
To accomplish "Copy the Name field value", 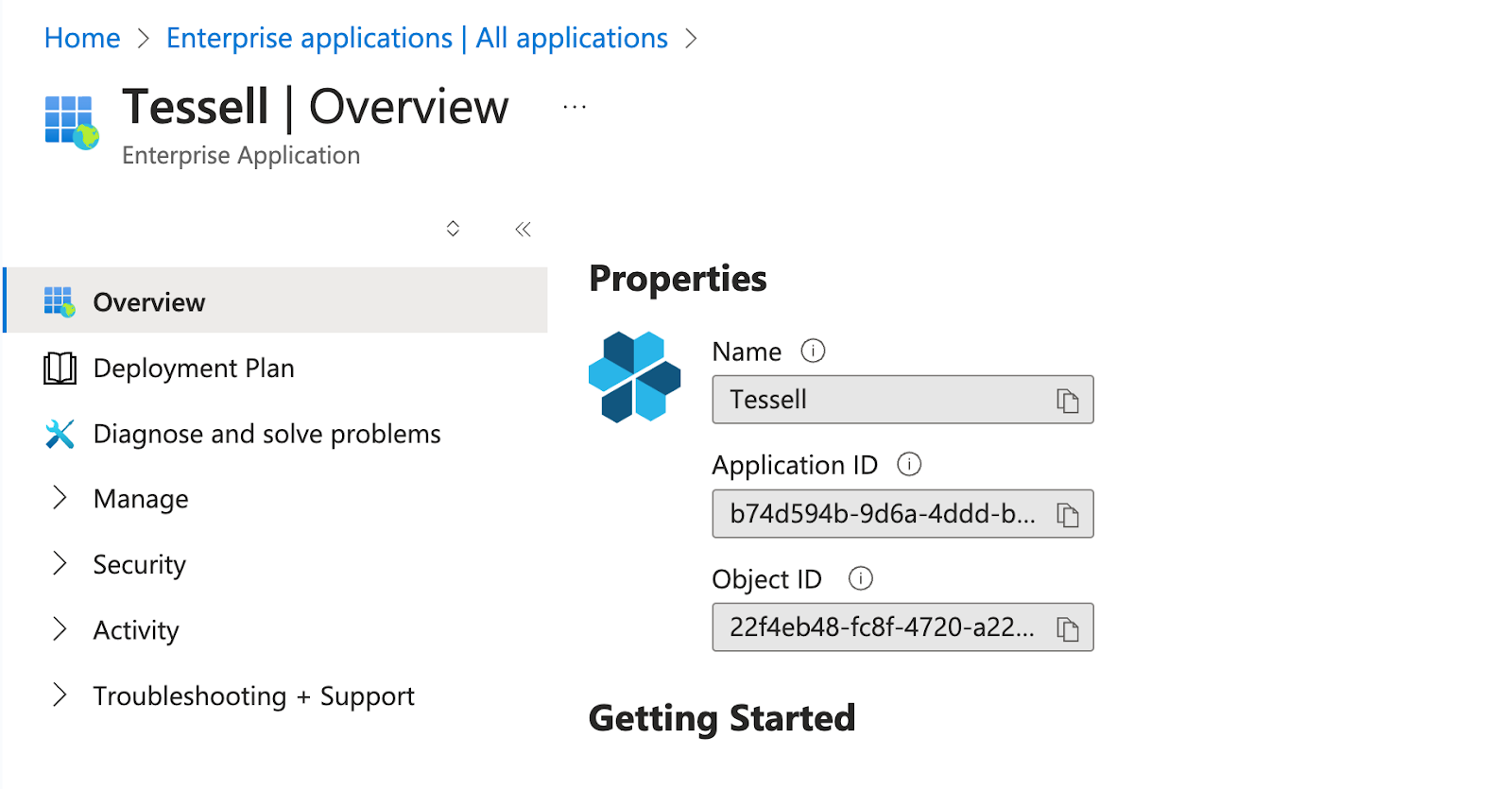I will 1067,401.
